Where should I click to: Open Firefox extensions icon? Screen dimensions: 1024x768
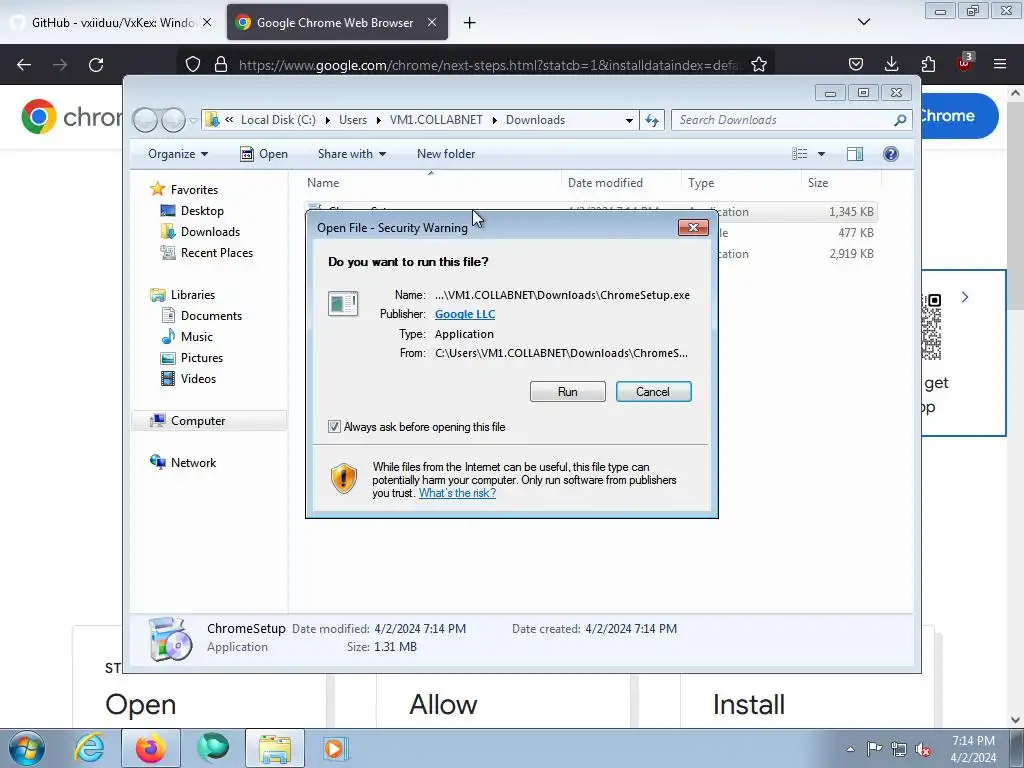point(928,64)
